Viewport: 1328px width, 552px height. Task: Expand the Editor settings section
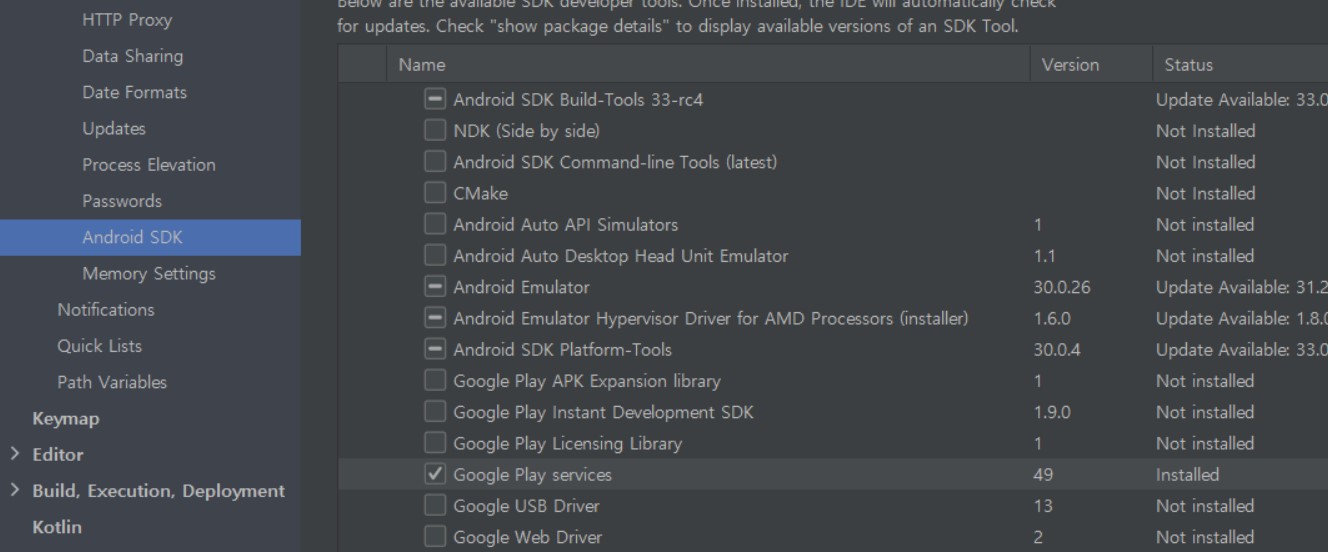[x=14, y=454]
